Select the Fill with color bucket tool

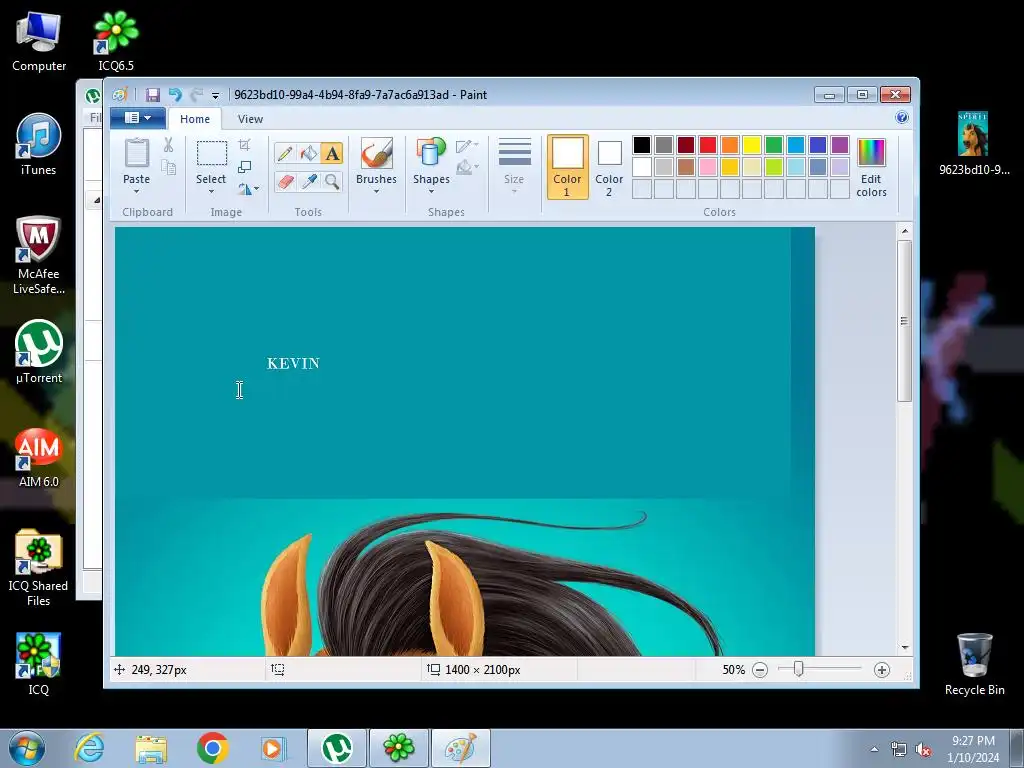pyautogui.click(x=308, y=153)
